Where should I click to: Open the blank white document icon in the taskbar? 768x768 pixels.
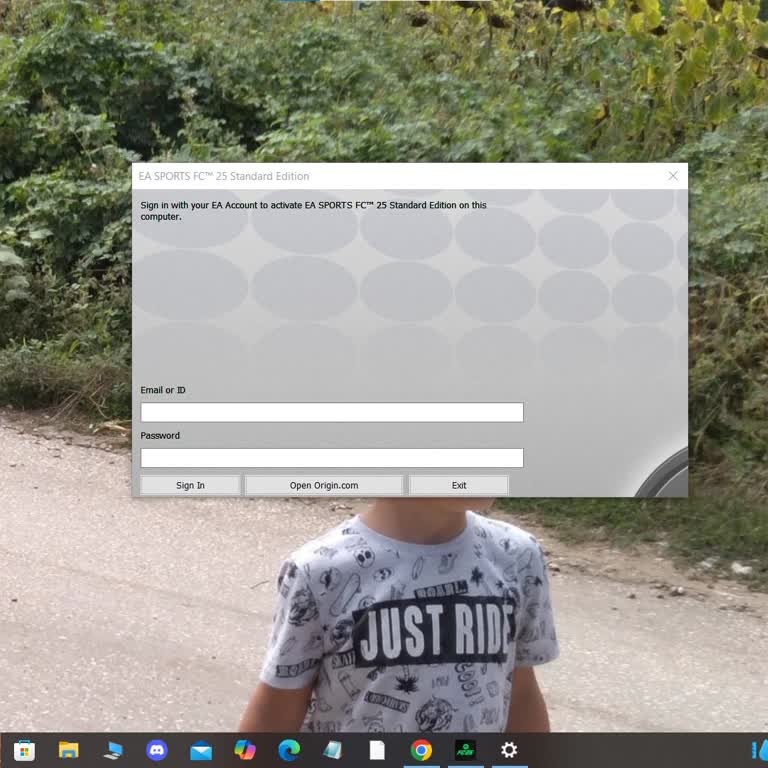click(x=377, y=750)
